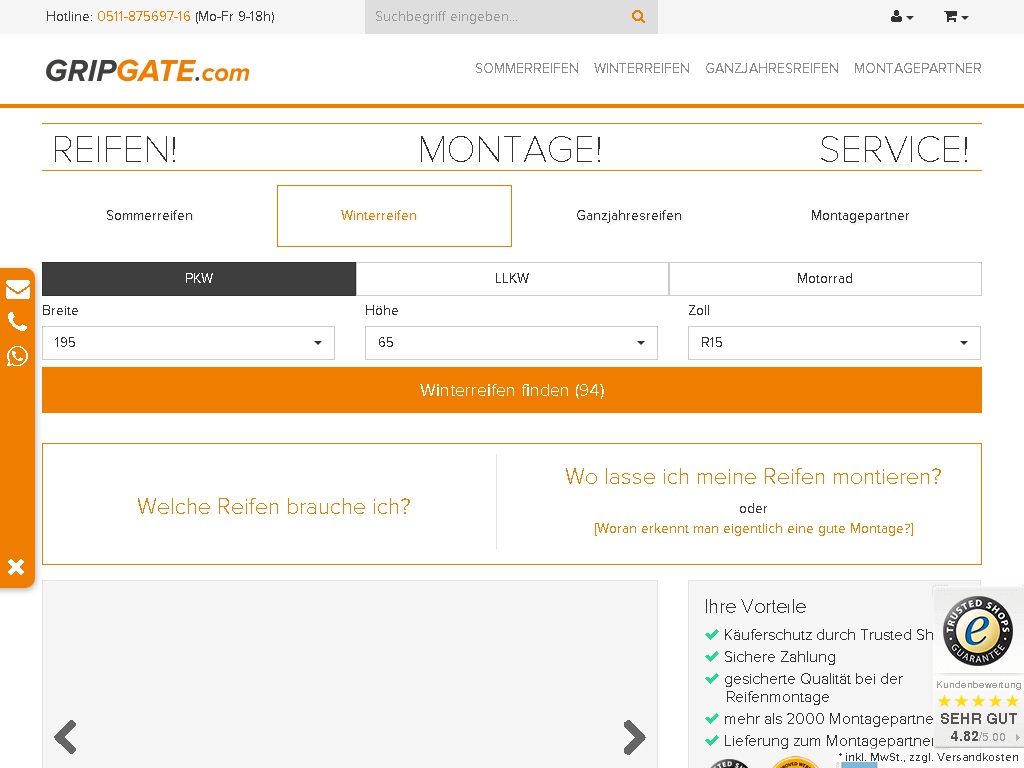
Task: Close the orange contact sidebar
Action: 16,567
